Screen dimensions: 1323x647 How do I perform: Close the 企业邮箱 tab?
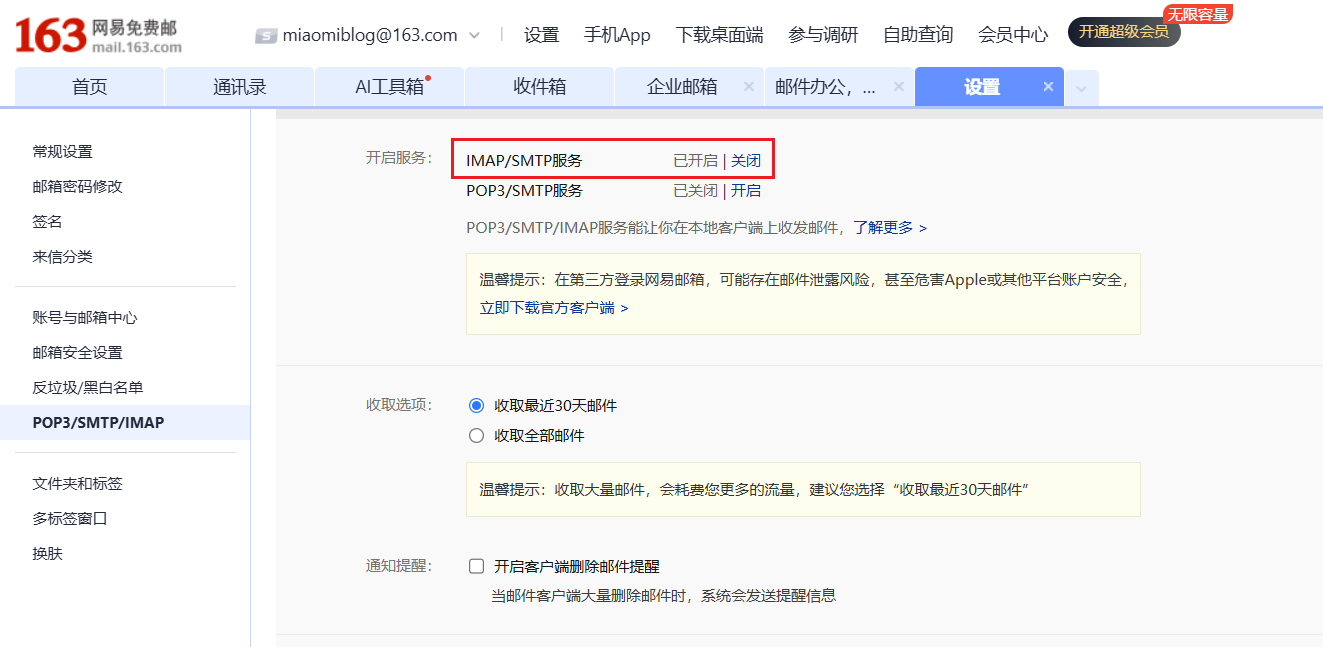click(749, 87)
